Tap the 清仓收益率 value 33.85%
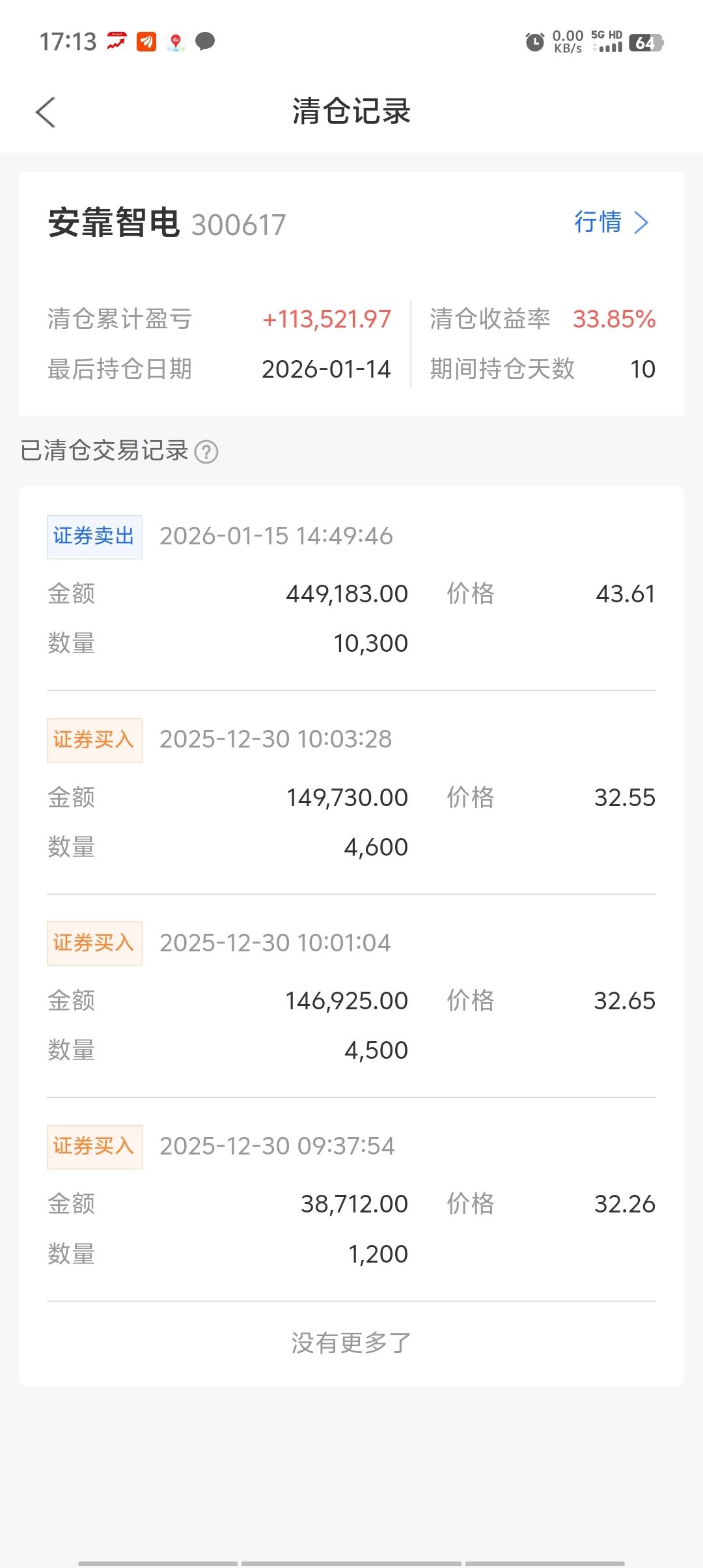703x1568 pixels. click(x=614, y=319)
